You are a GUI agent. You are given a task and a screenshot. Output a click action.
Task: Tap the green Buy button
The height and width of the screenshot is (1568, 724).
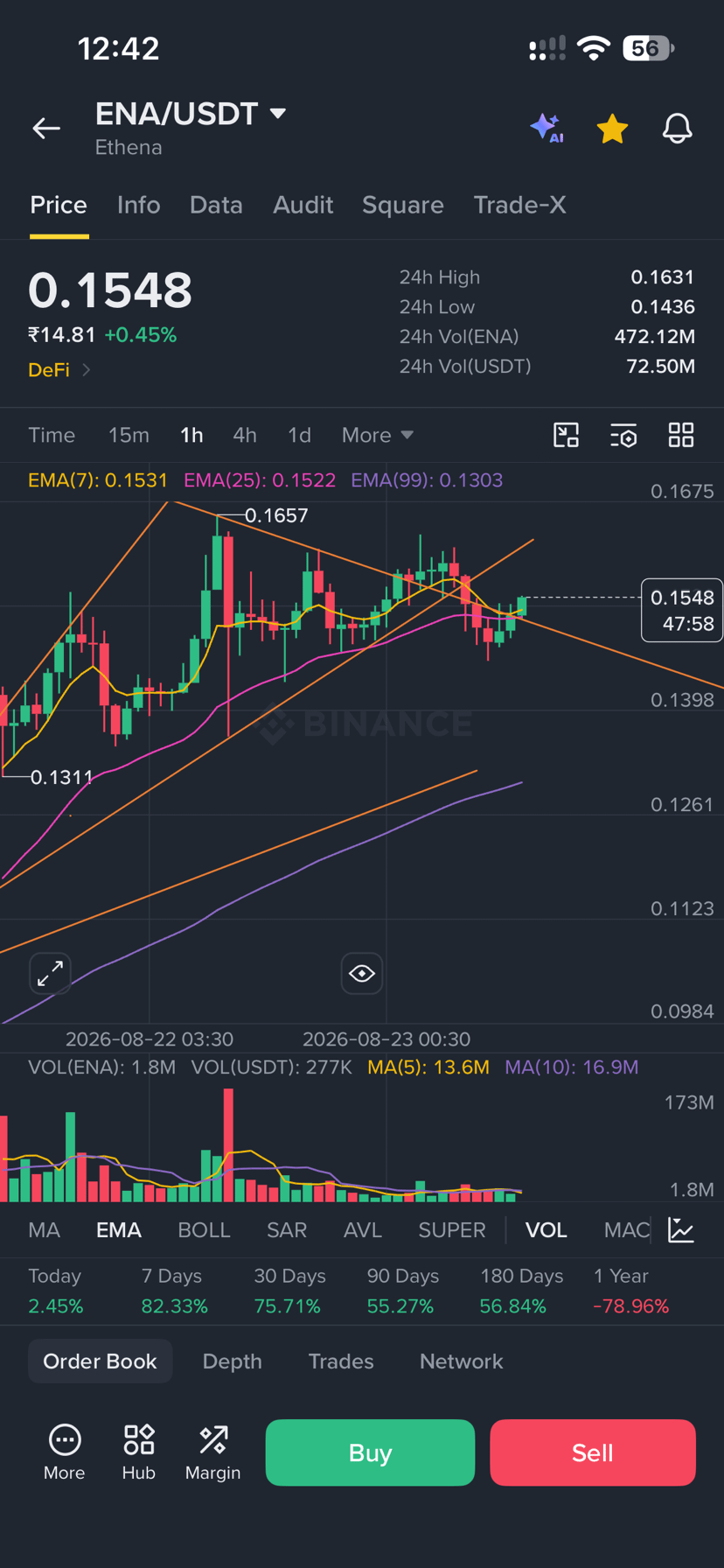pos(370,1452)
